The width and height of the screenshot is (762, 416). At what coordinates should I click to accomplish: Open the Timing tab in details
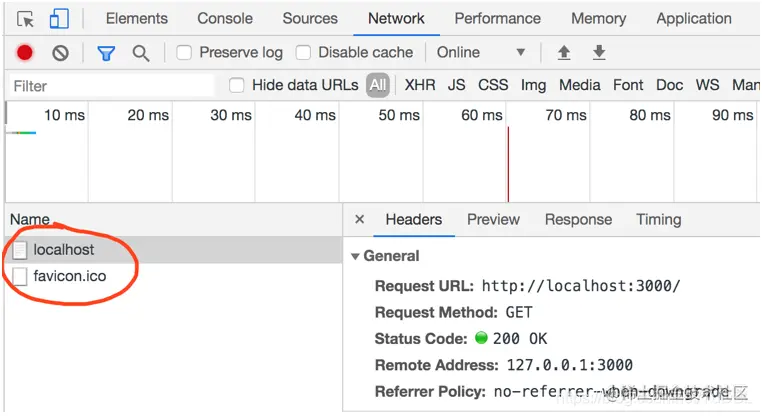tap(658, 219)
